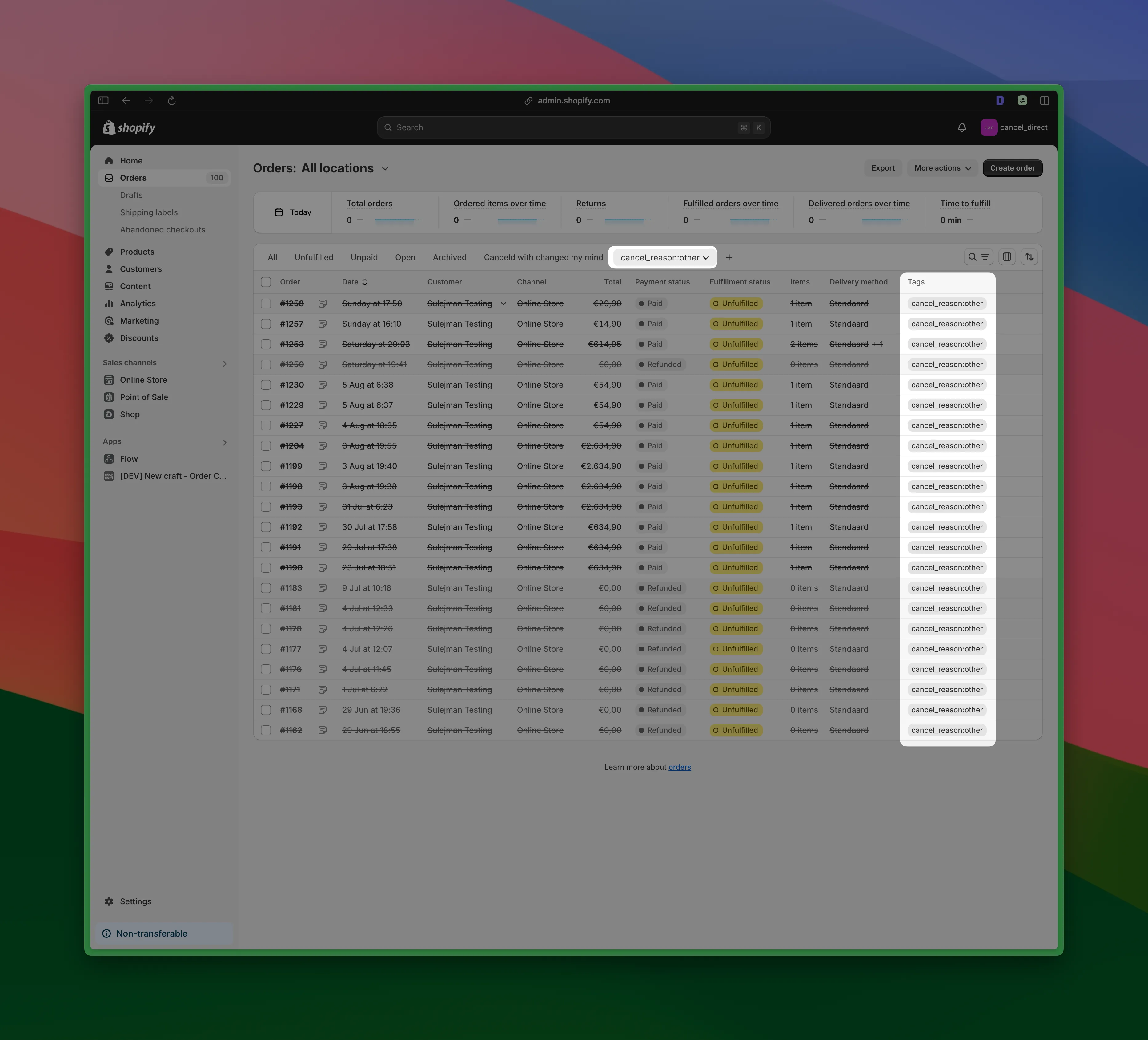
Task: Open the Point of Sale sales channel
Action: point(143,397)
